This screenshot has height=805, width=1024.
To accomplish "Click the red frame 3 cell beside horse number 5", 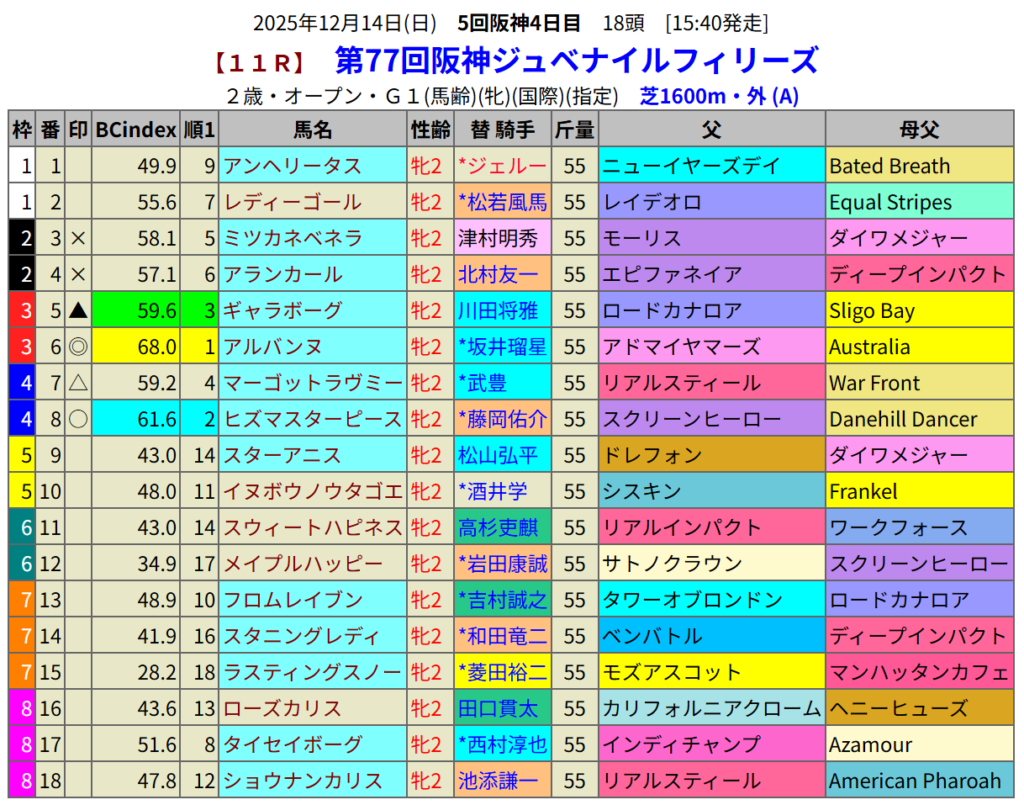I will [23, 311].
